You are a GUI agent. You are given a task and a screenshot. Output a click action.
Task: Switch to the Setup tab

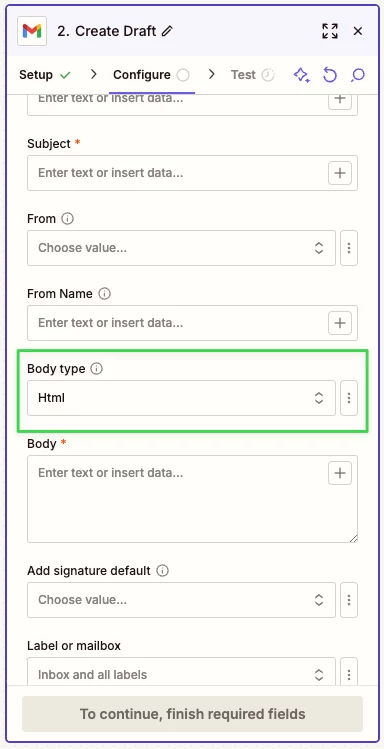[45, 75]
